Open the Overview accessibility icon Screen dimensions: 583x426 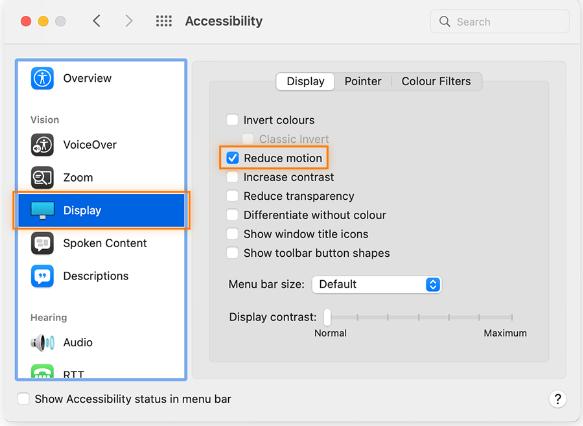pyautogui.click(x=42, y=78)
